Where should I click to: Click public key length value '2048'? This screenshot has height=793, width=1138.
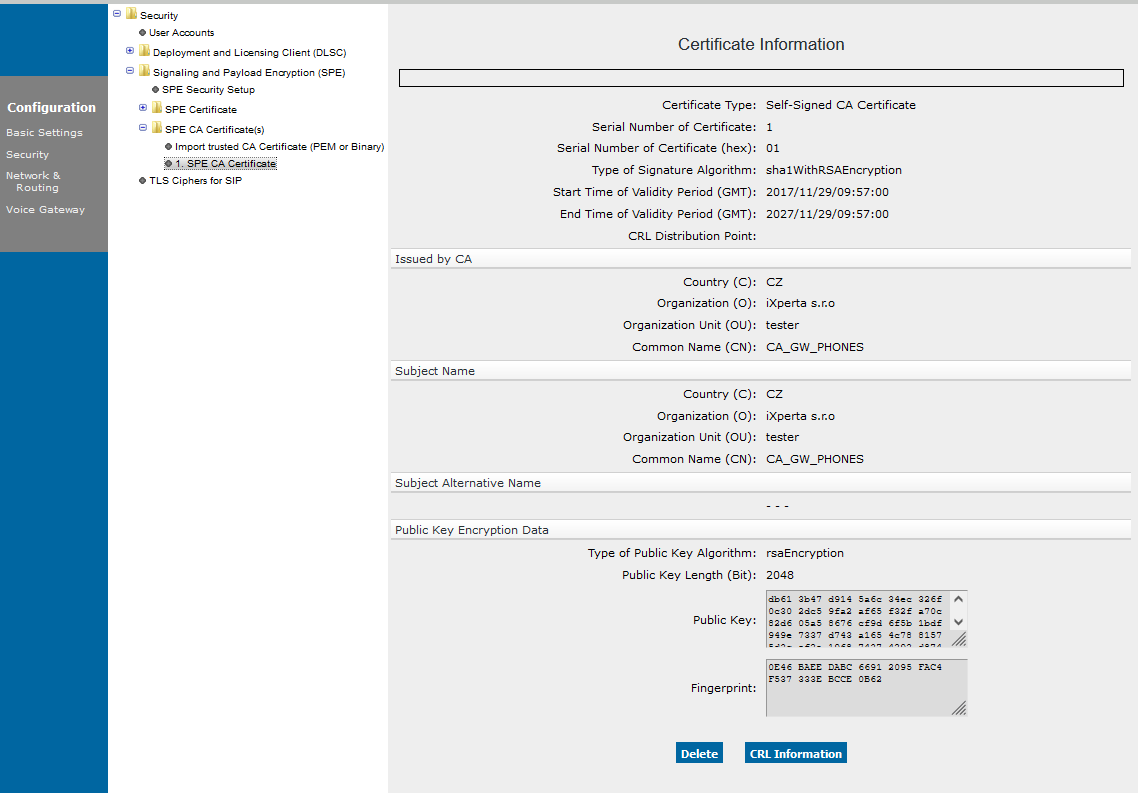[x=779, y=575]
